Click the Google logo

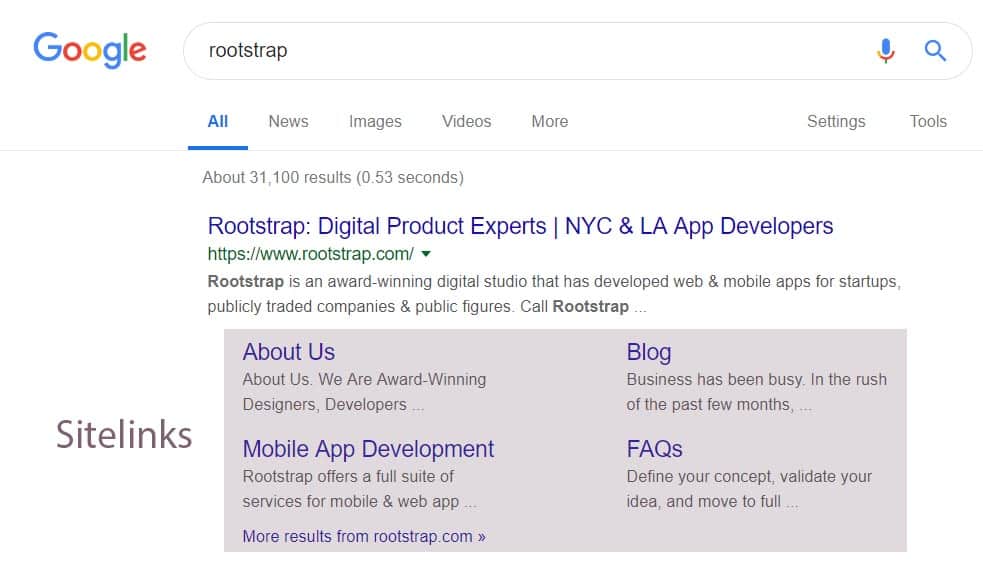pyautogui.click(x=90, y=50)
